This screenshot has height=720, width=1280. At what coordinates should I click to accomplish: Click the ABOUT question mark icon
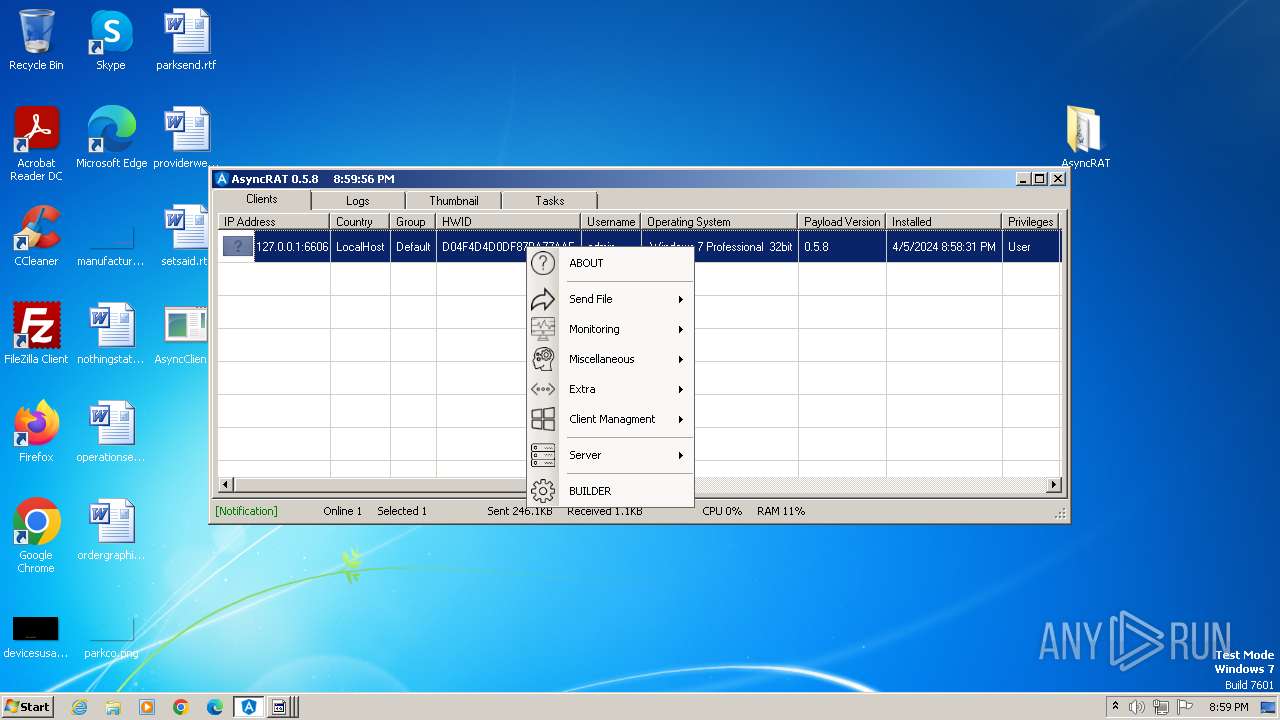[542, 263]
